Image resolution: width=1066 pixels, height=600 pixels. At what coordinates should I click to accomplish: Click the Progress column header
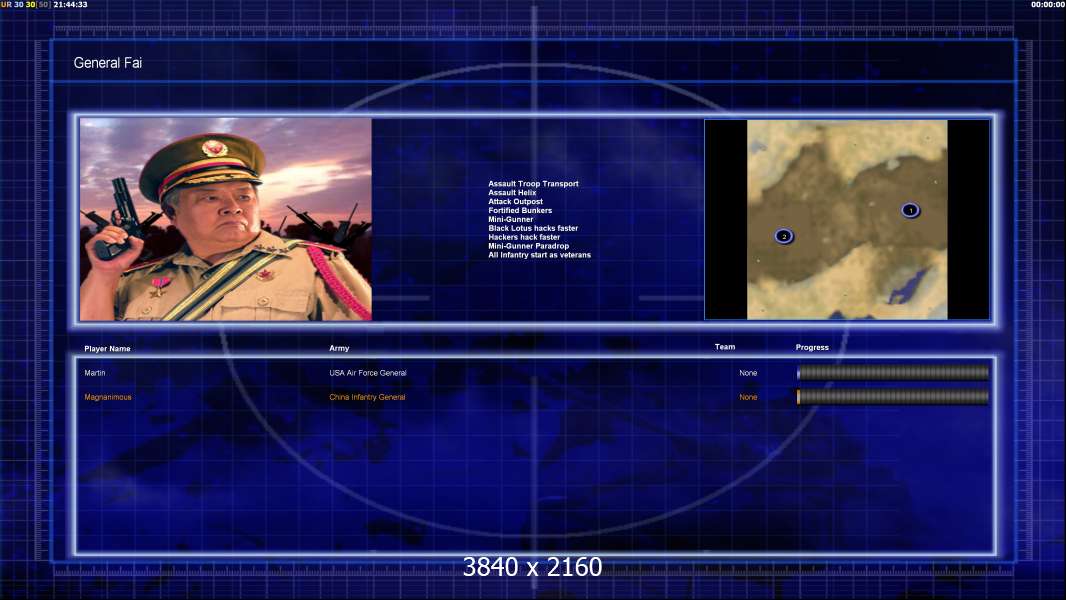point(812,347)
